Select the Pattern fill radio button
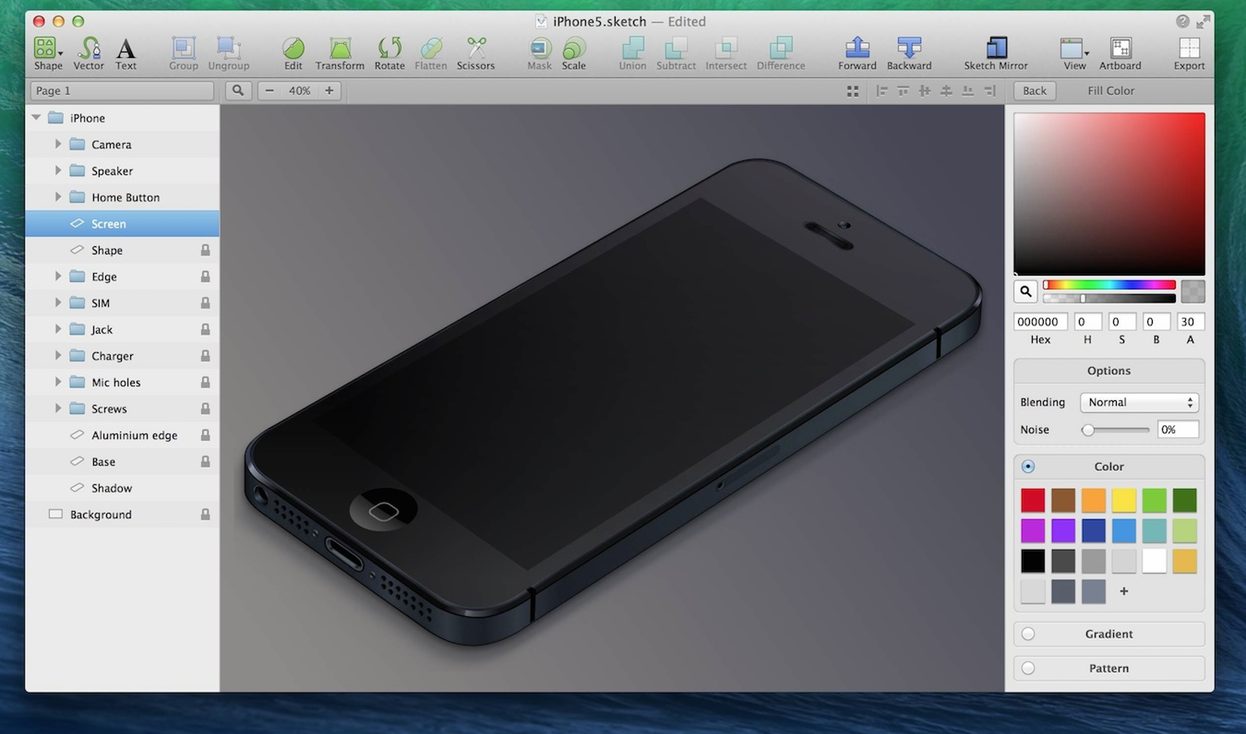This screenshot has width=1246, height=734. pos(1028,668)
